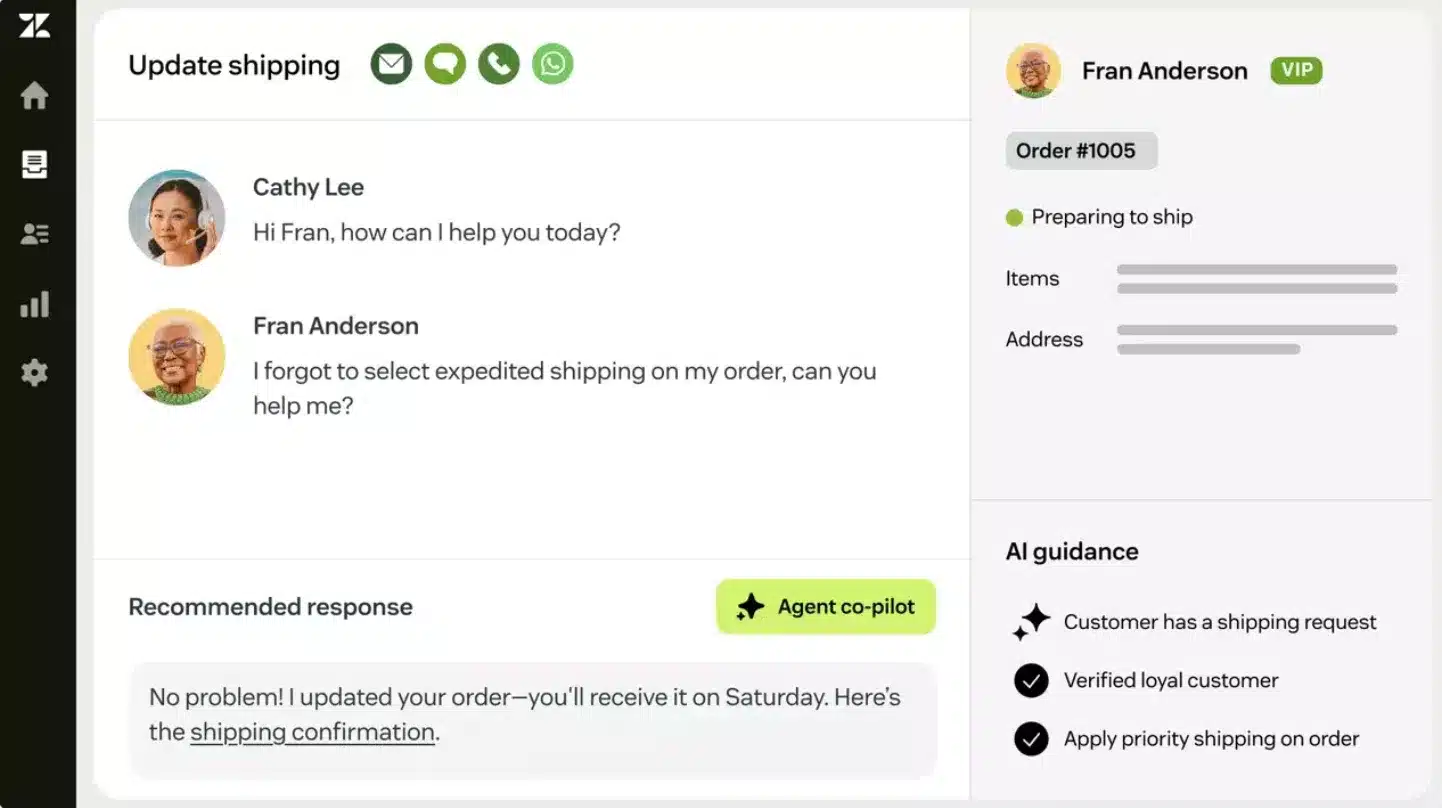Expand the AI guidance section
This screenshot has width=1442, height=808.
(1071, 551)
